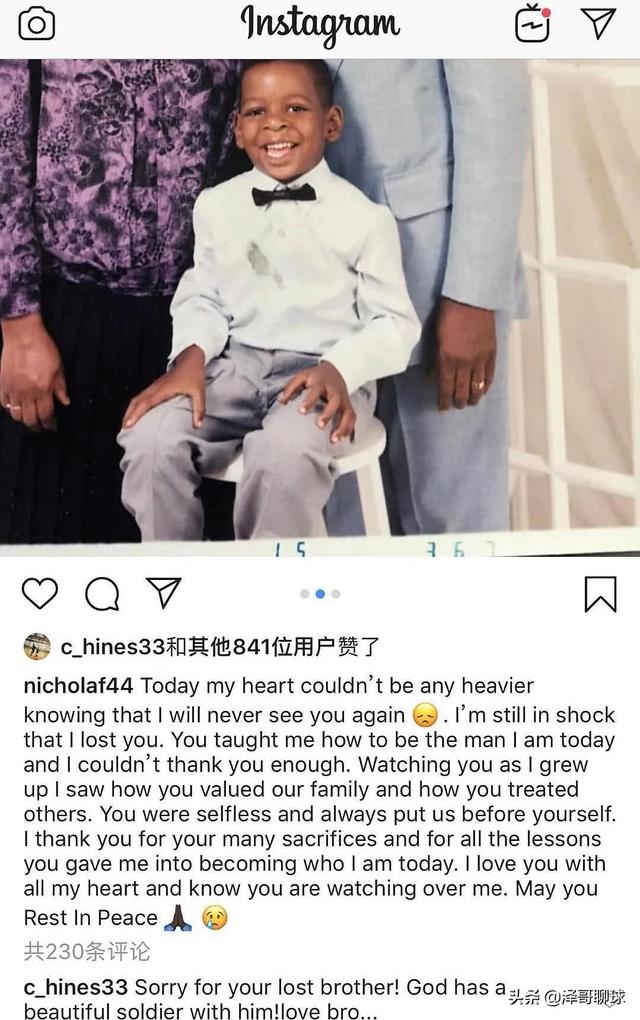
Task: Tap the comment speech bubble icon
Action: click(x=102, y=593)
